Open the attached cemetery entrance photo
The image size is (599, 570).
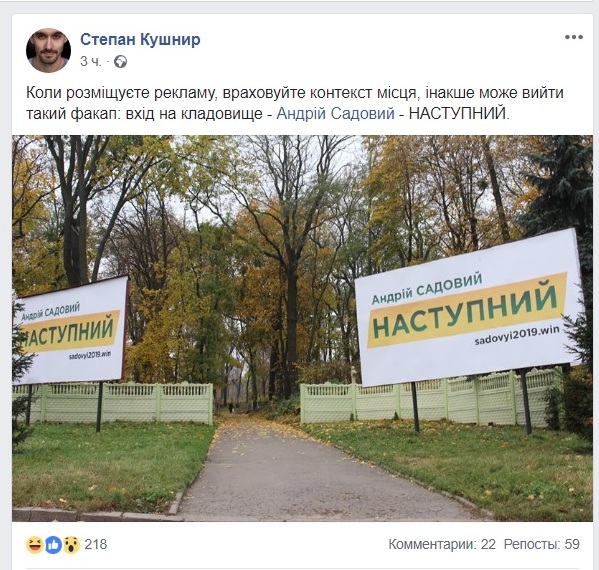pos(303,328)
